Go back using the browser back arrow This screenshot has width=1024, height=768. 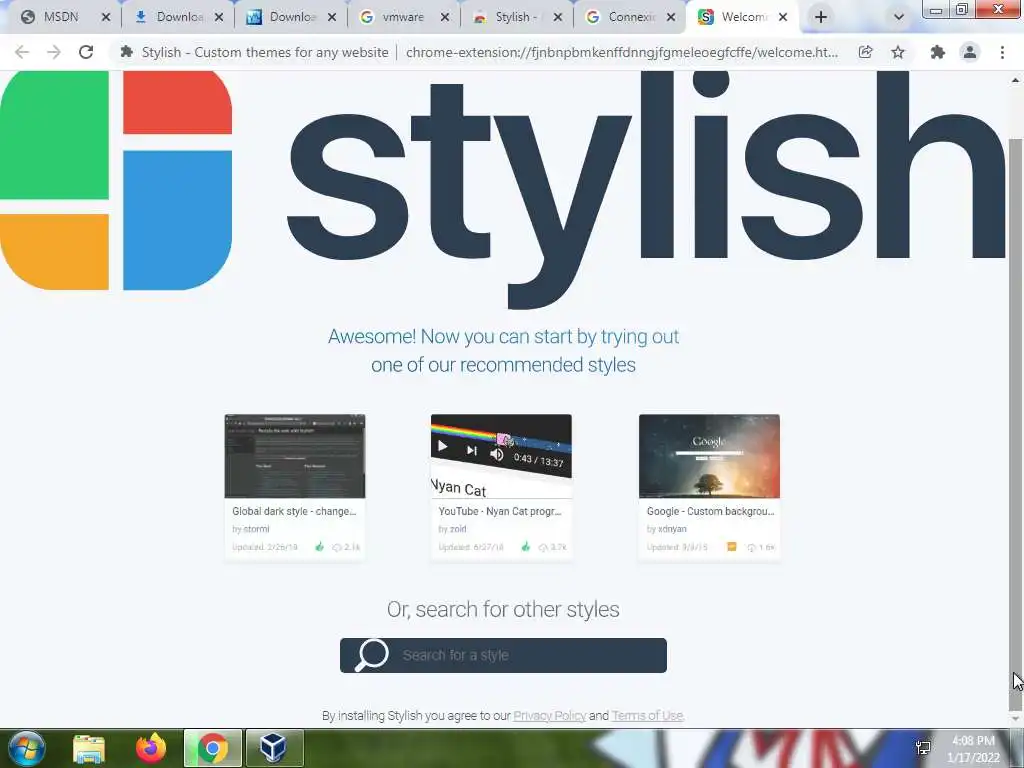pyautogui.click(x=22, y=52)
